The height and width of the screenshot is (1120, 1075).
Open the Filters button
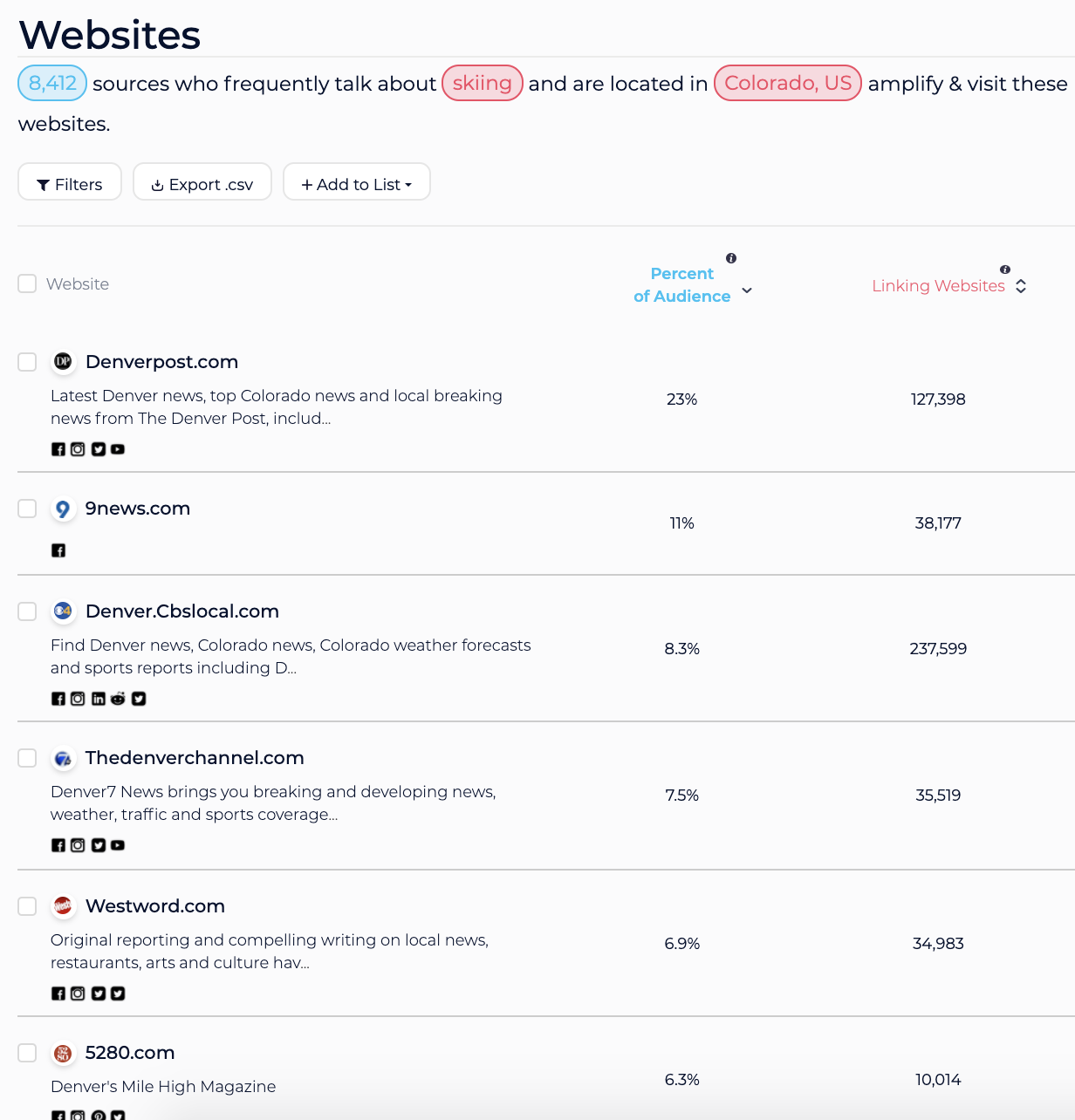[x=70, y=182]
